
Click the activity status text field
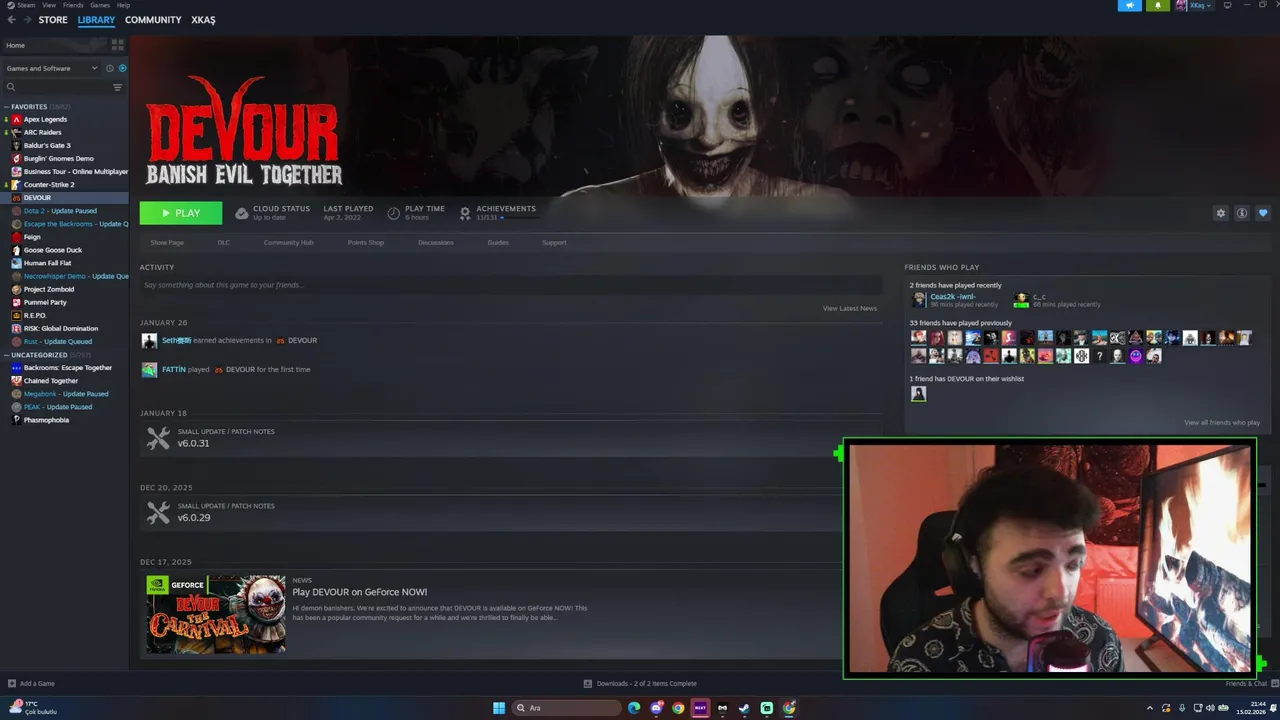(510, 285)
